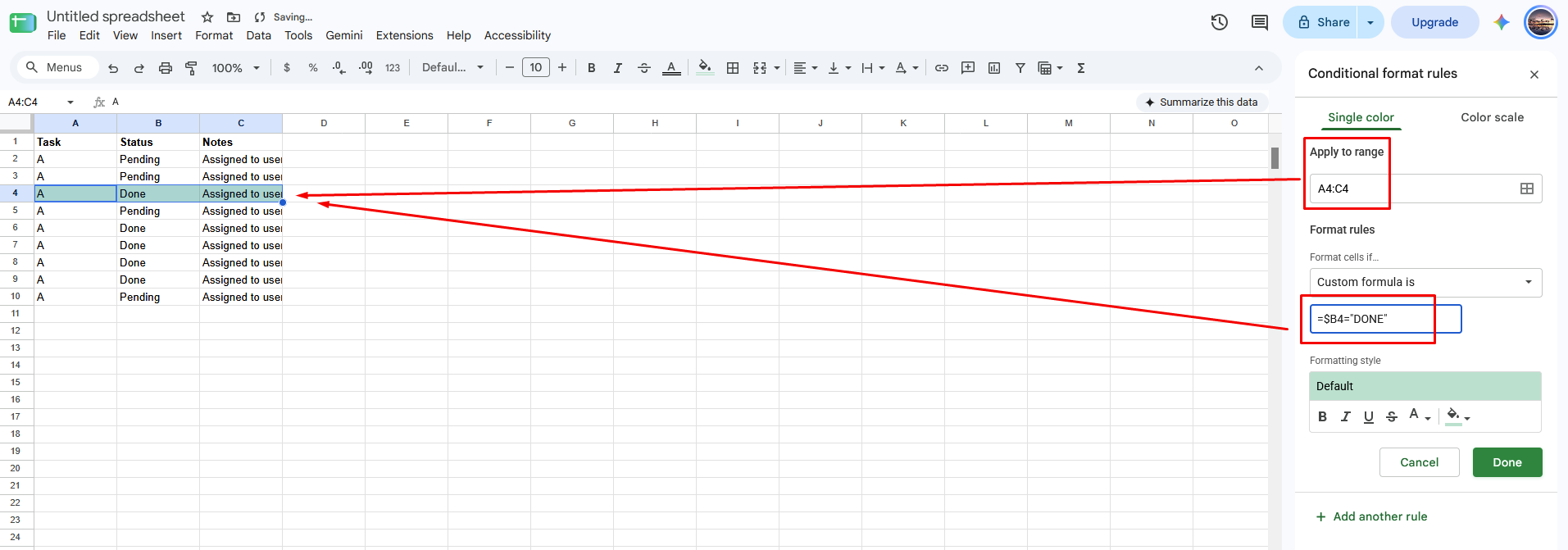Image resolution: width=1568 pixels, height=550 pixels.
Task: Open more number formats 123
Action: click(x=393, y=68)
